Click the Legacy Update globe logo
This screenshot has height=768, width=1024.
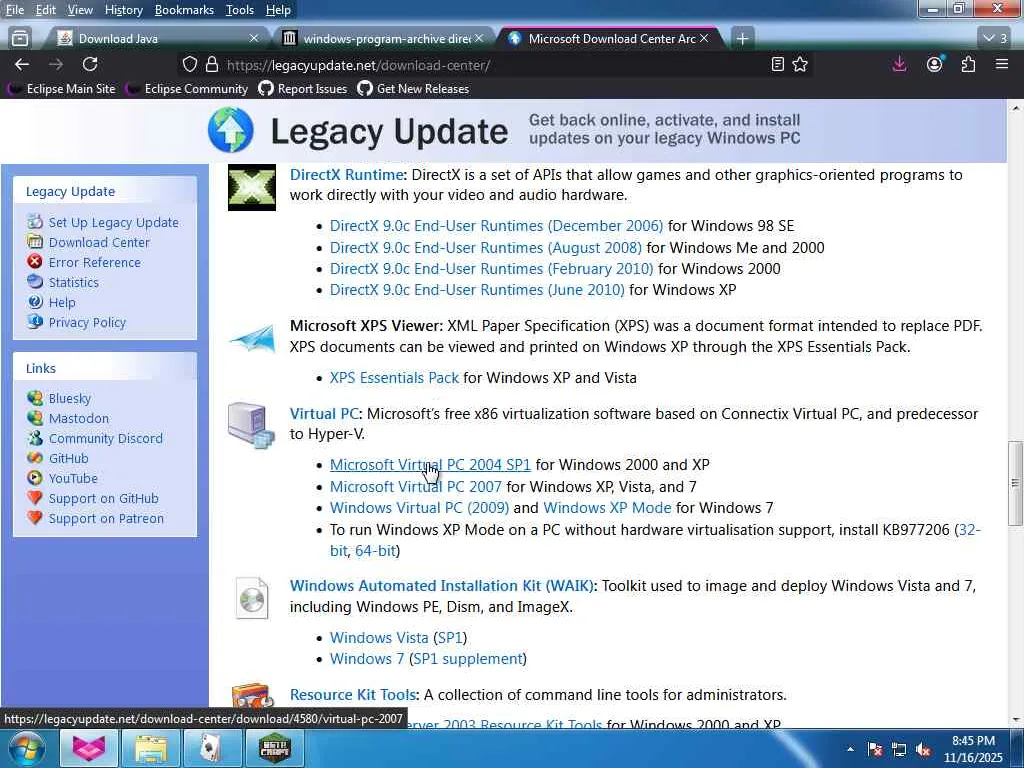[231, 130]
